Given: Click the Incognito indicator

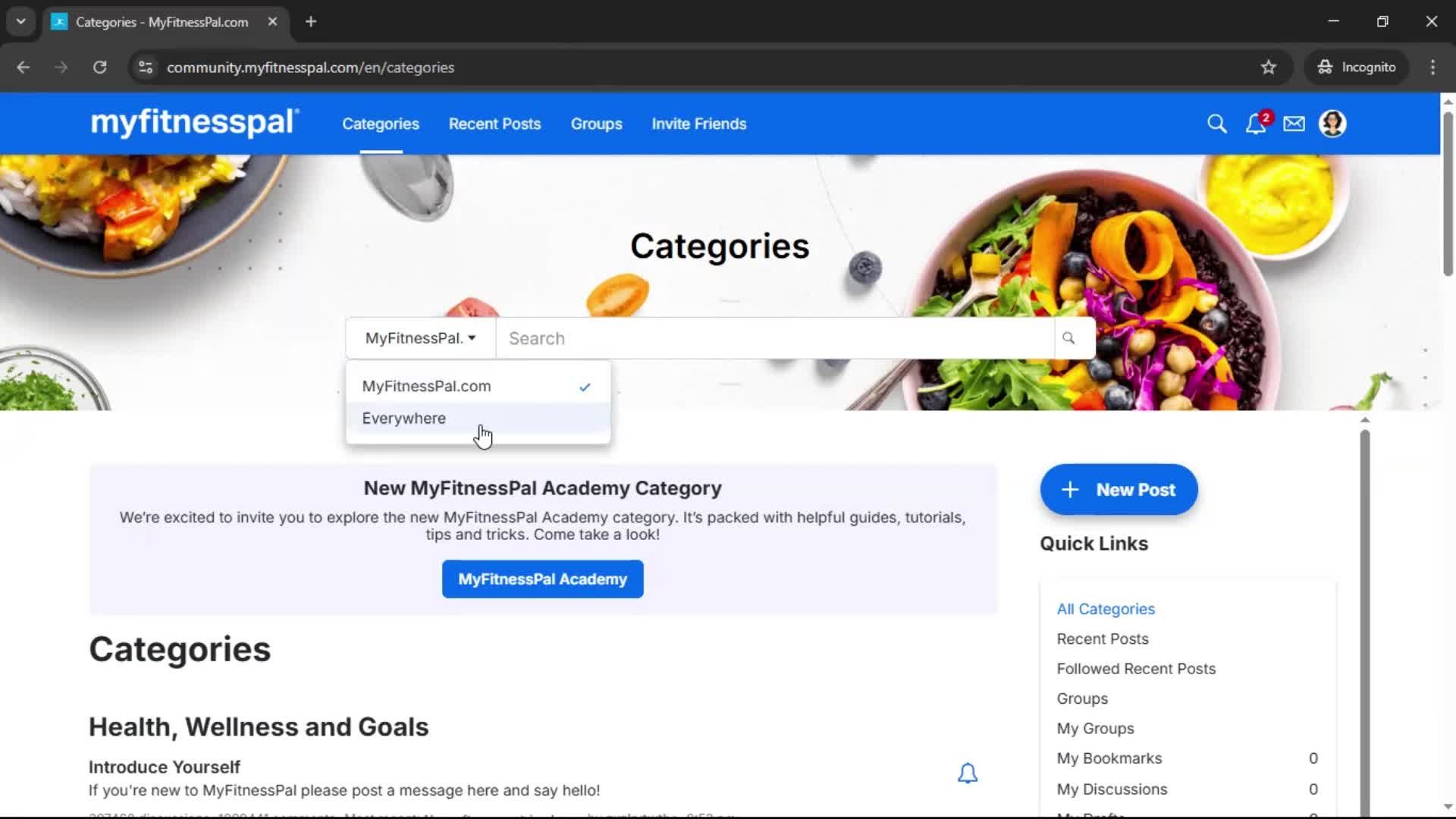Looking at the screenshot, I should point(1357,67).
